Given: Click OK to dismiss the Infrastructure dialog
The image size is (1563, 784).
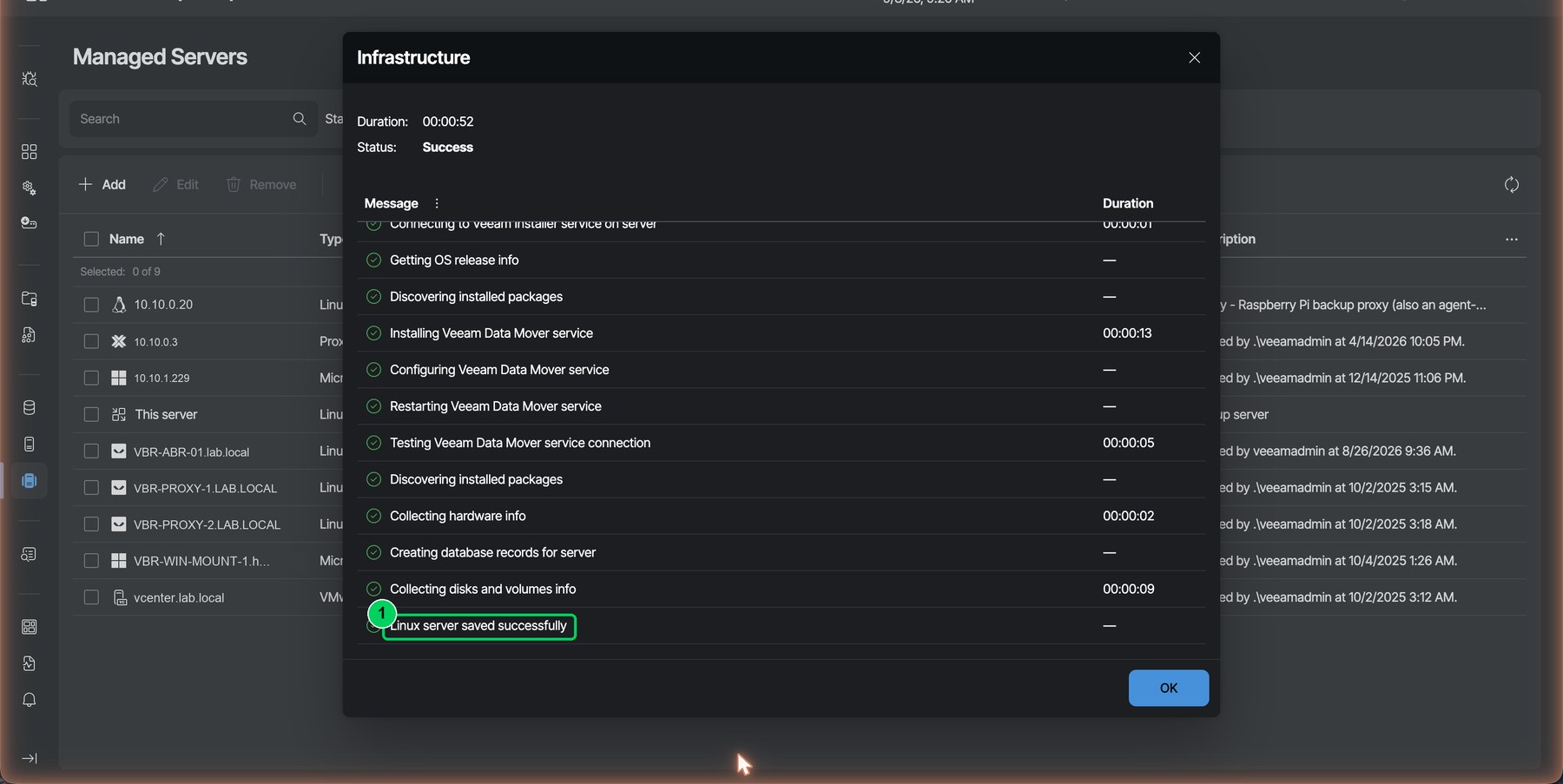Looking at the screenshot, I should point(1169,688).
